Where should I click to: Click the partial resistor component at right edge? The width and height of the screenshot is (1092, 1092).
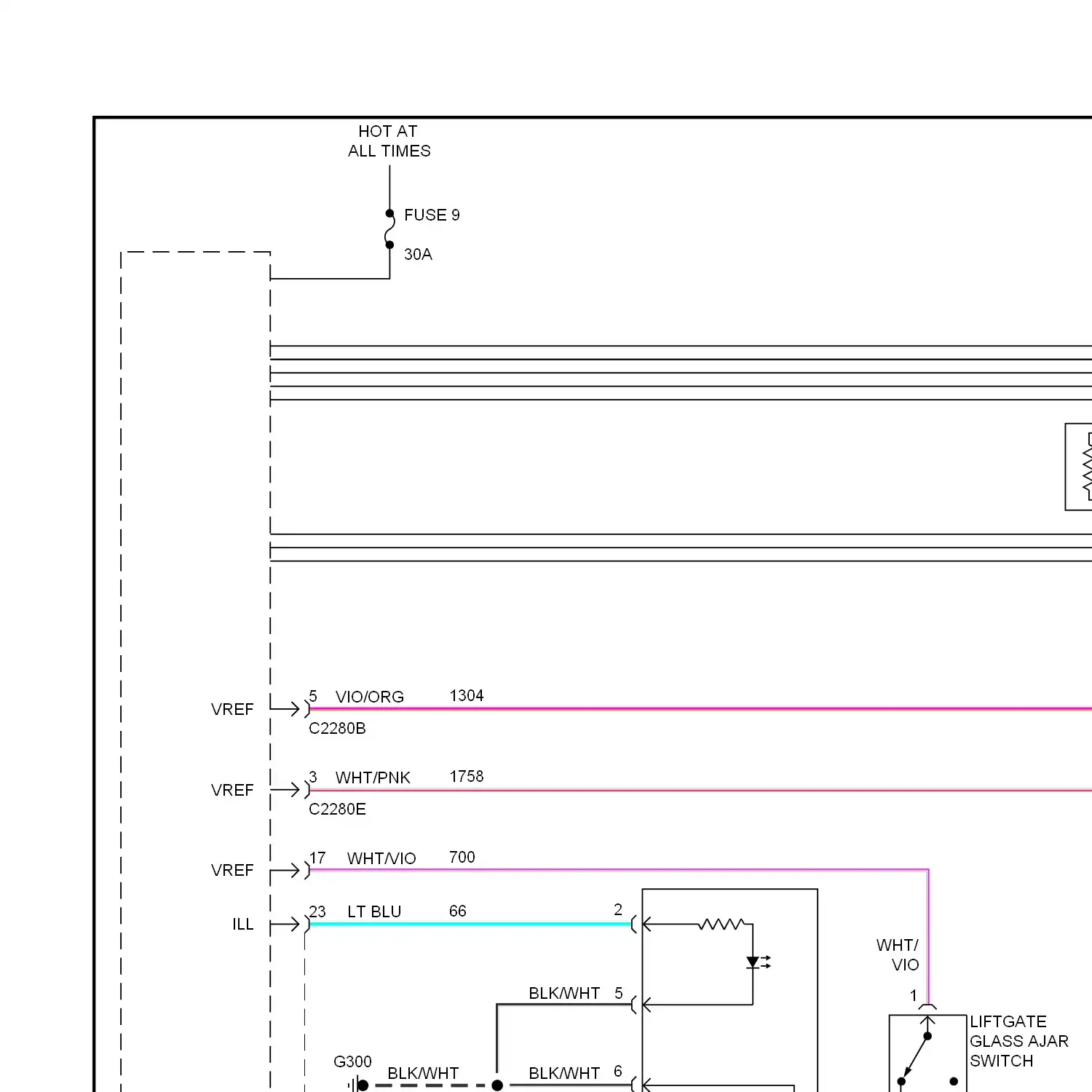point(1079,467)
